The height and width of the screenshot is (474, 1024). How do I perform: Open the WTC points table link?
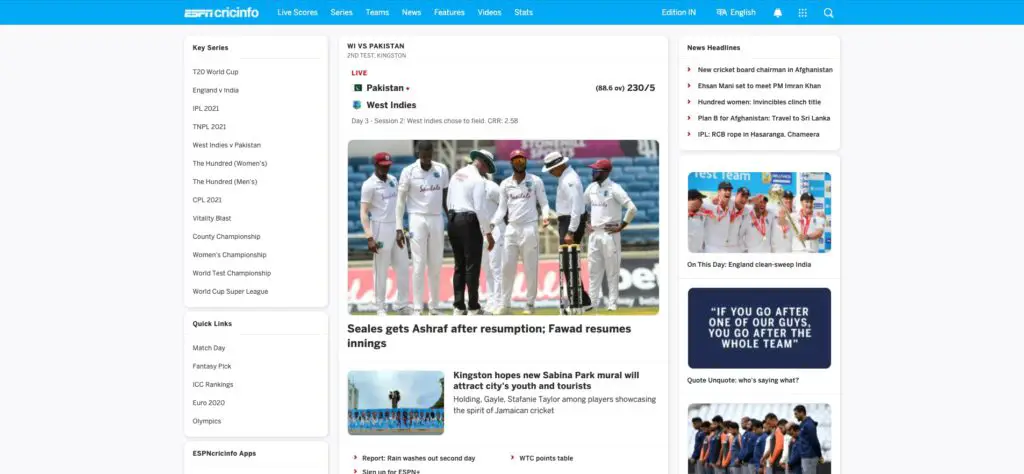click(546, 458)
